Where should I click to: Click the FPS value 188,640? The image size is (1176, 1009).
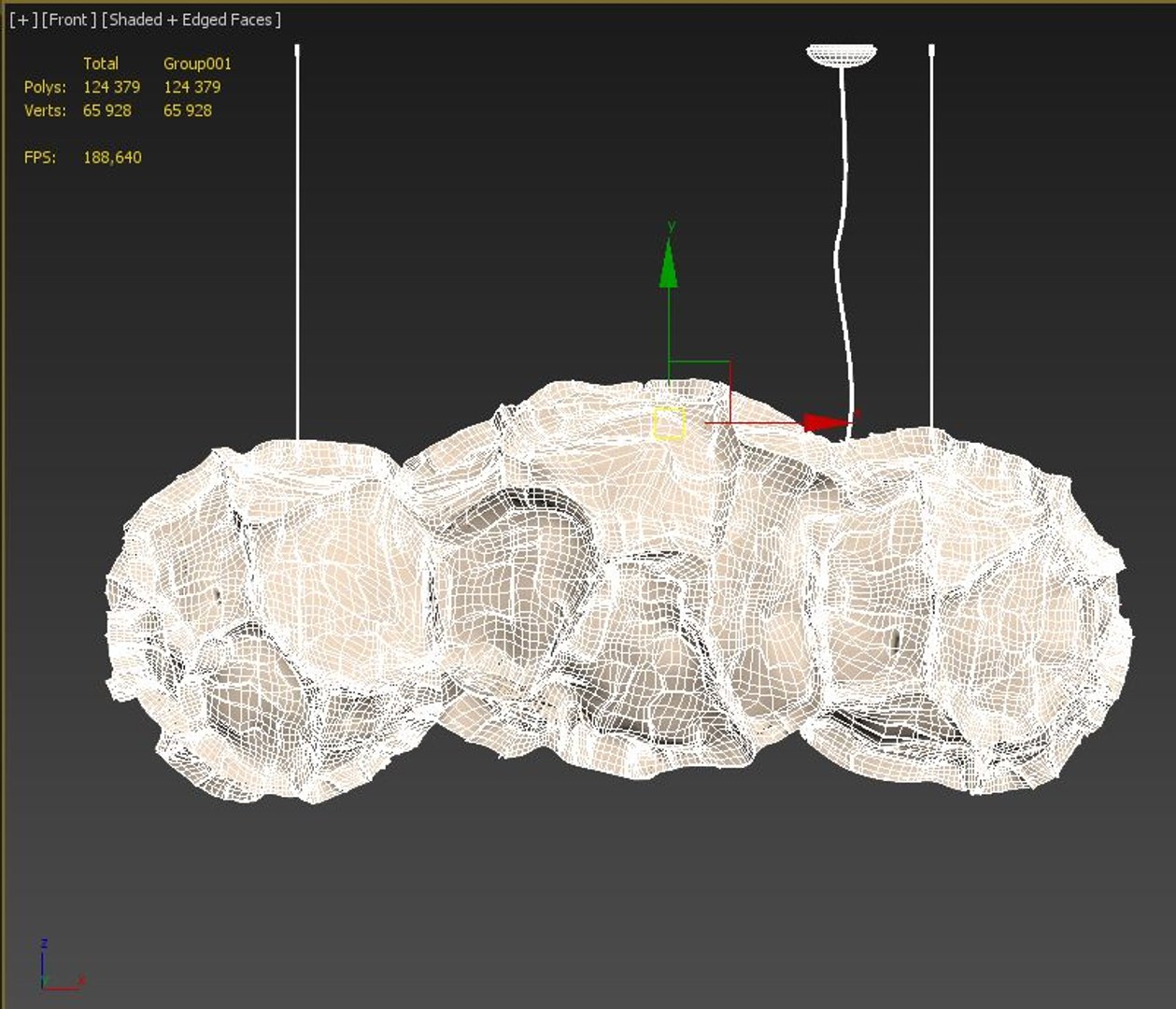point(112,157)
